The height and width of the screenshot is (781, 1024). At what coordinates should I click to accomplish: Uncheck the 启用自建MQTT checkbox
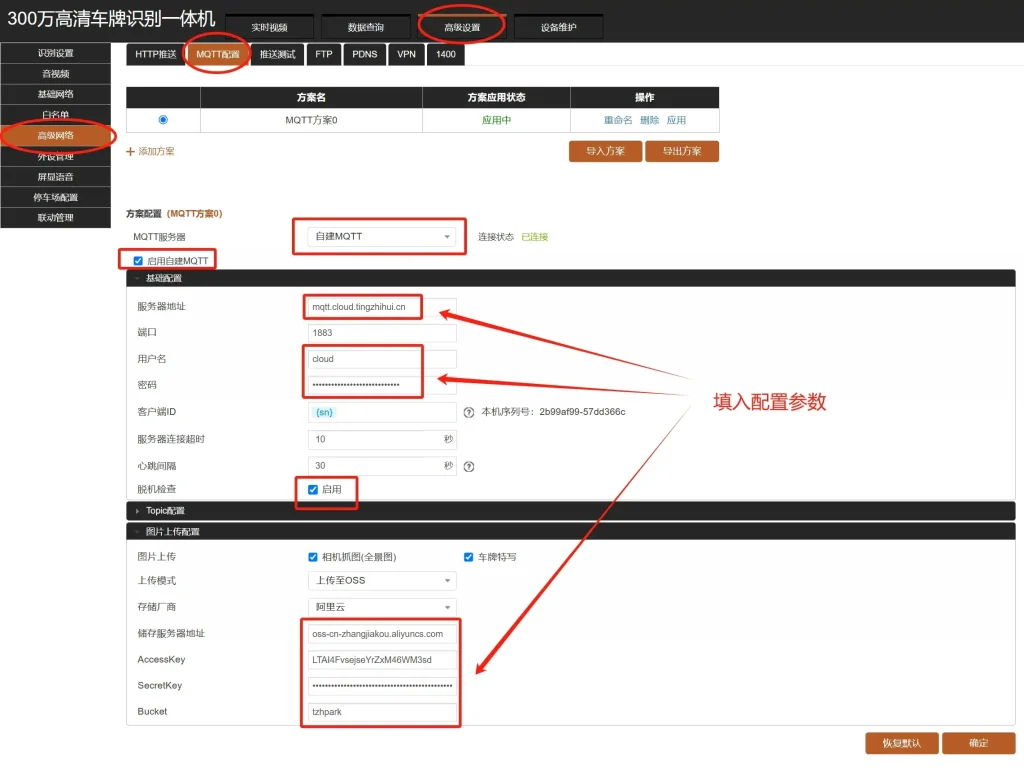click(137, 259)
